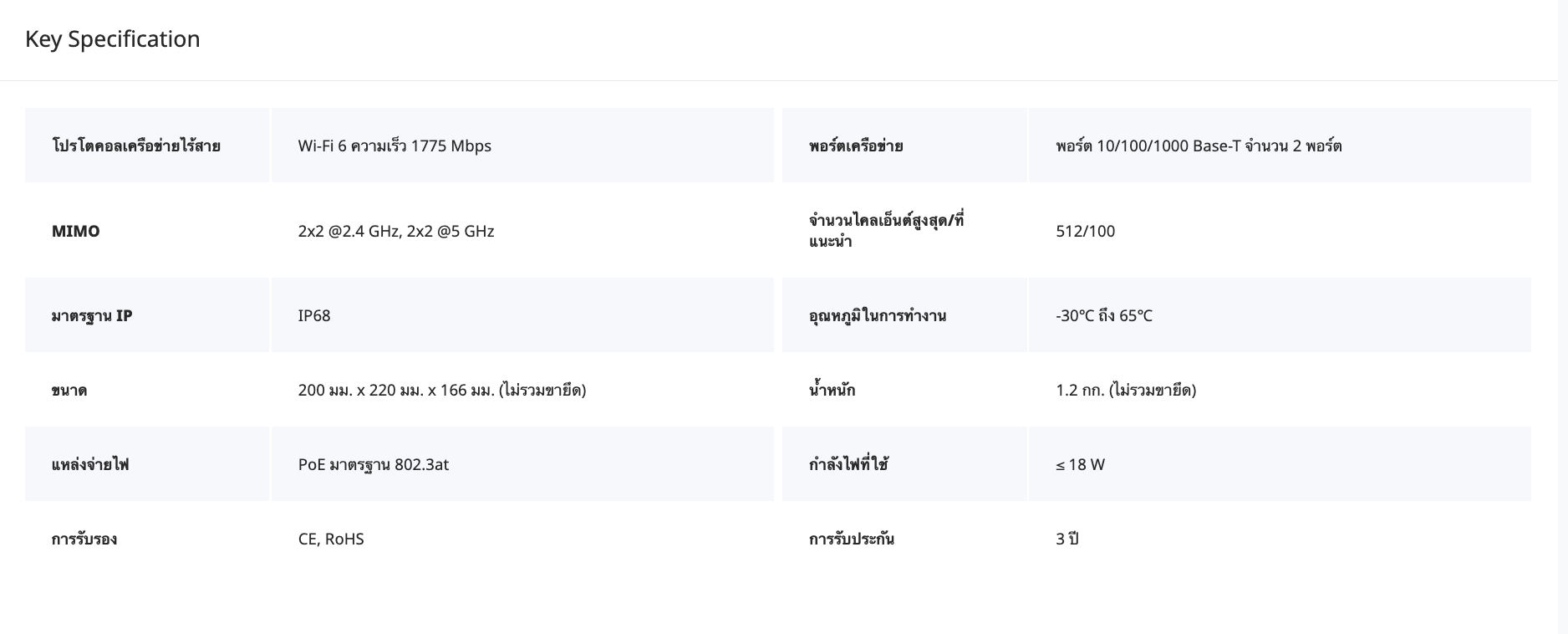Screen dimensions: 1568x634
Task: Select the IP68 rating value
Action: (314, 315)
